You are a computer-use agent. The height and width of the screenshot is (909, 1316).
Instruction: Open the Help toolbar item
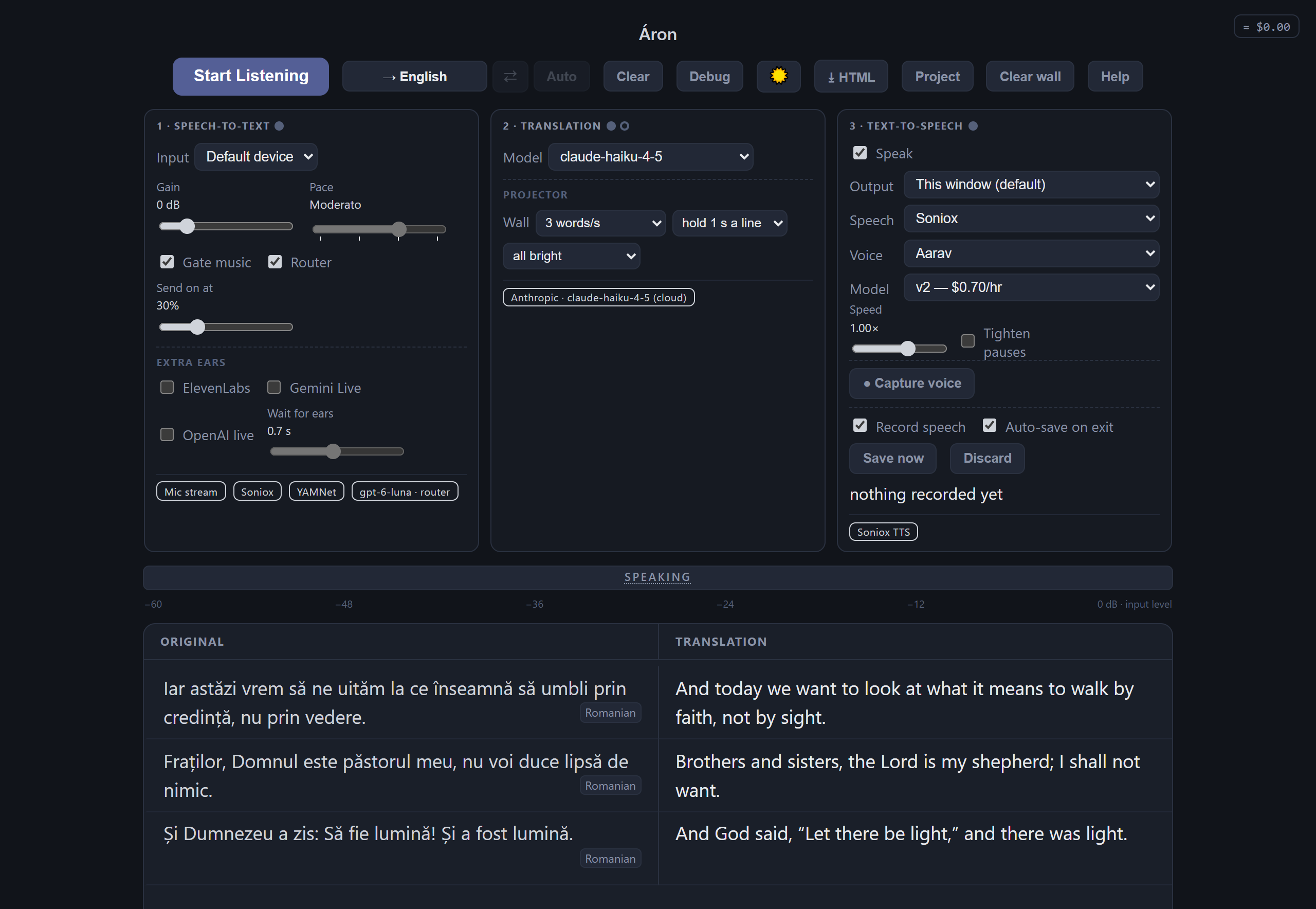(1115, 76)
